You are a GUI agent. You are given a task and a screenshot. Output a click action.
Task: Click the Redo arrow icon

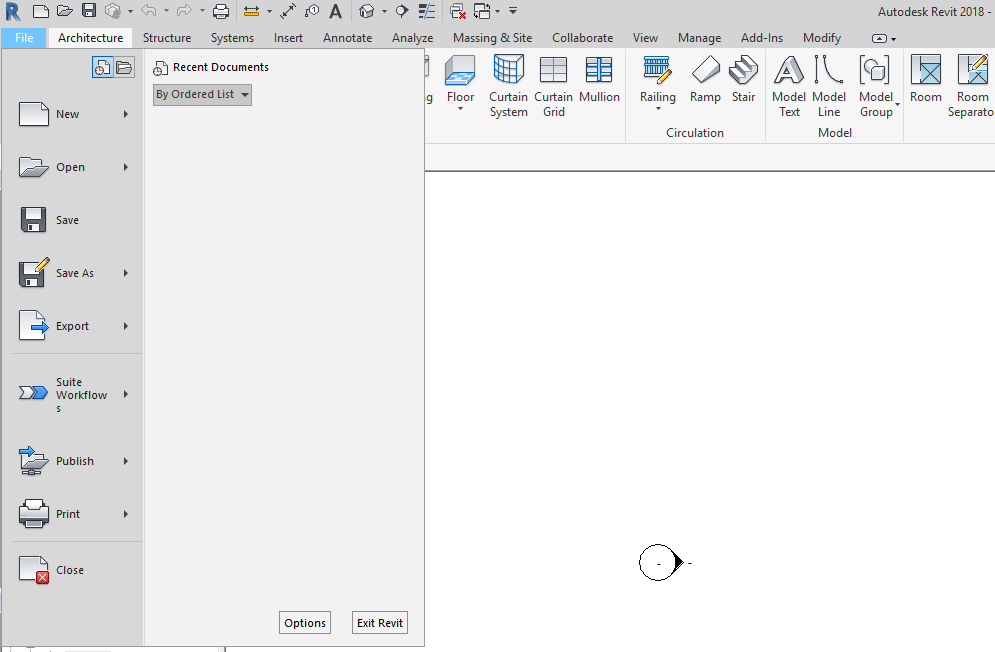click(184, 11)
